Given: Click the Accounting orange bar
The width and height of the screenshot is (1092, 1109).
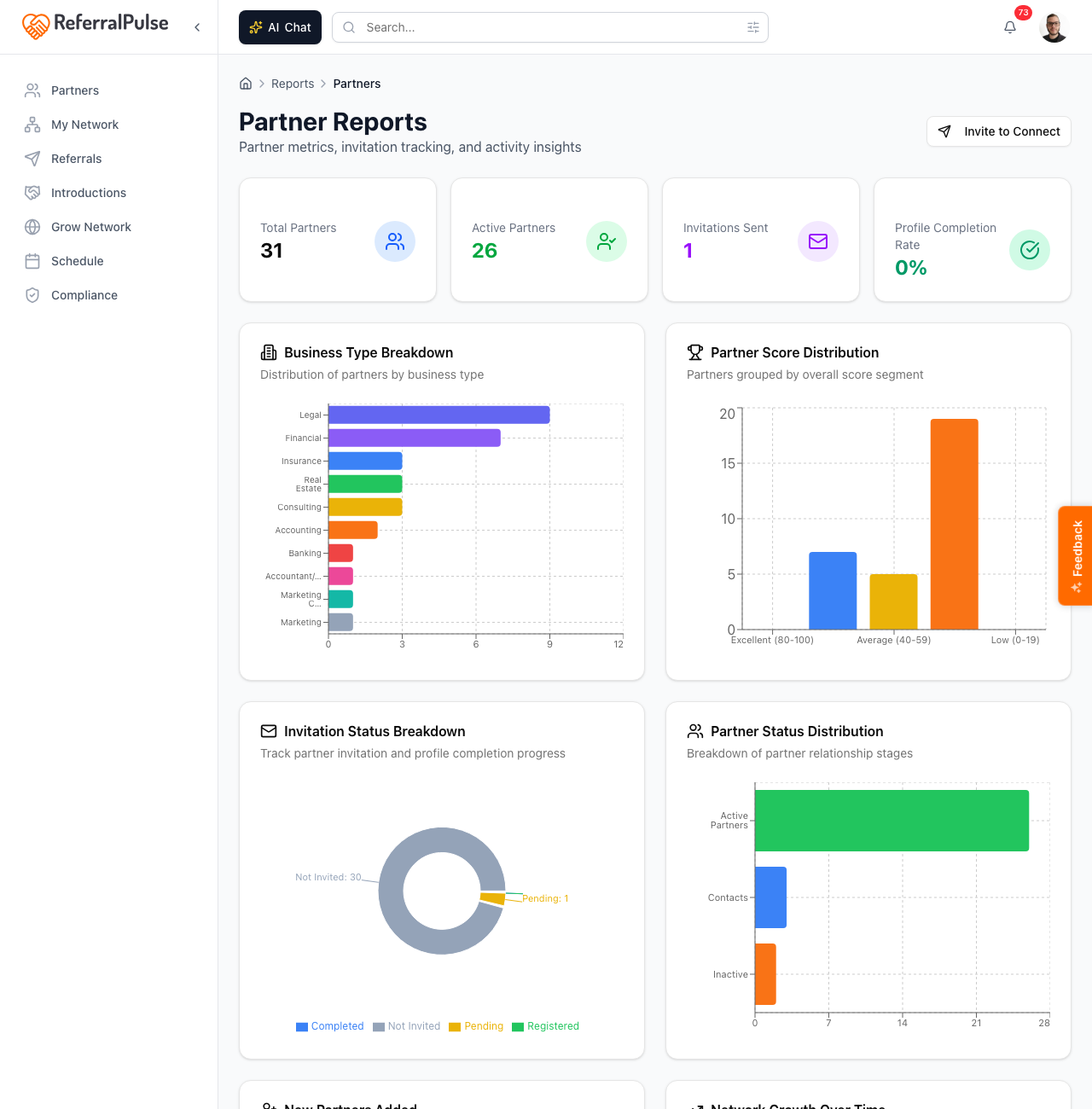Looking at the screenshot, I should [353, 530].
